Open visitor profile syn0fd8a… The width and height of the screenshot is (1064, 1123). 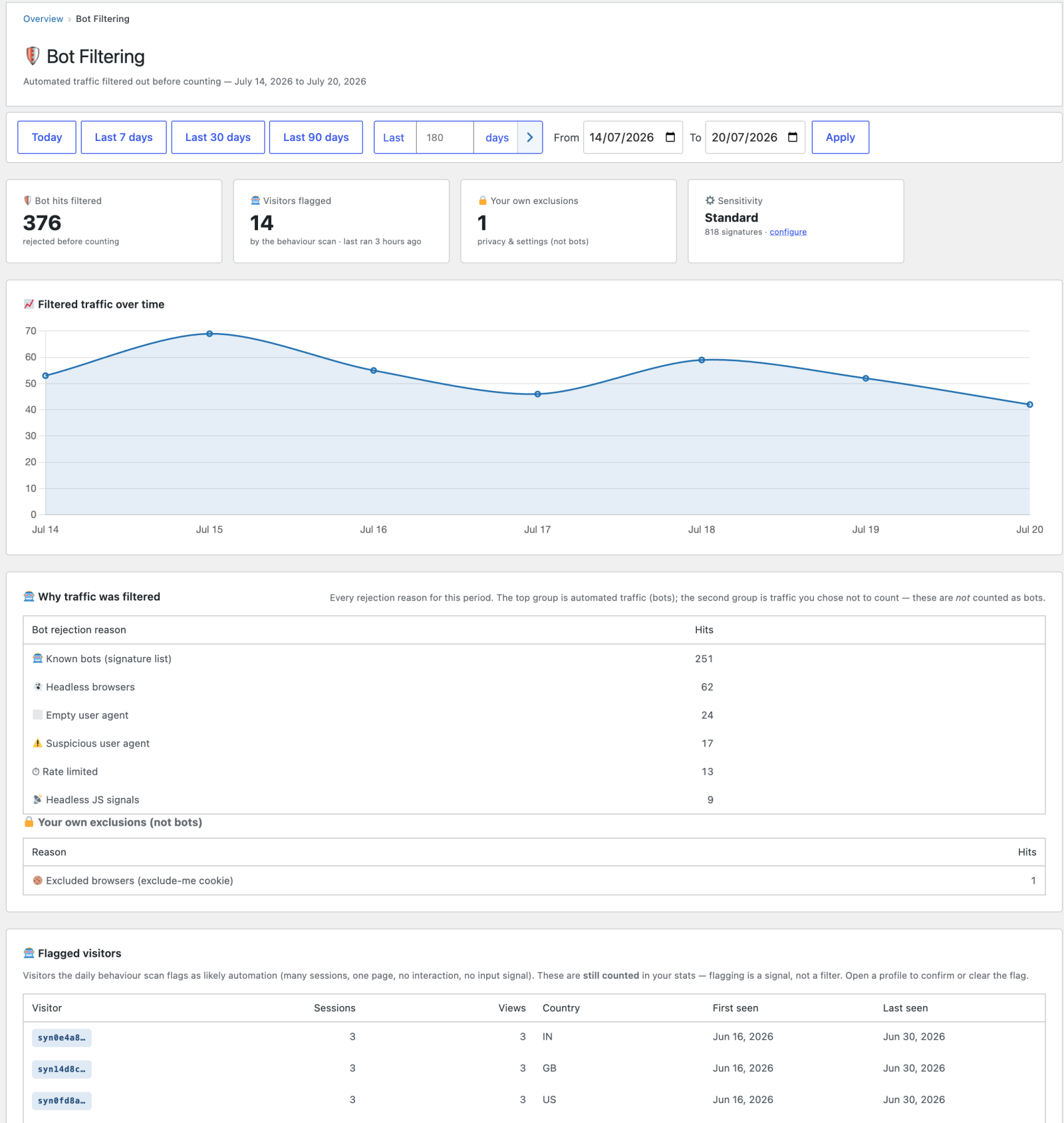pos(62,1100)
